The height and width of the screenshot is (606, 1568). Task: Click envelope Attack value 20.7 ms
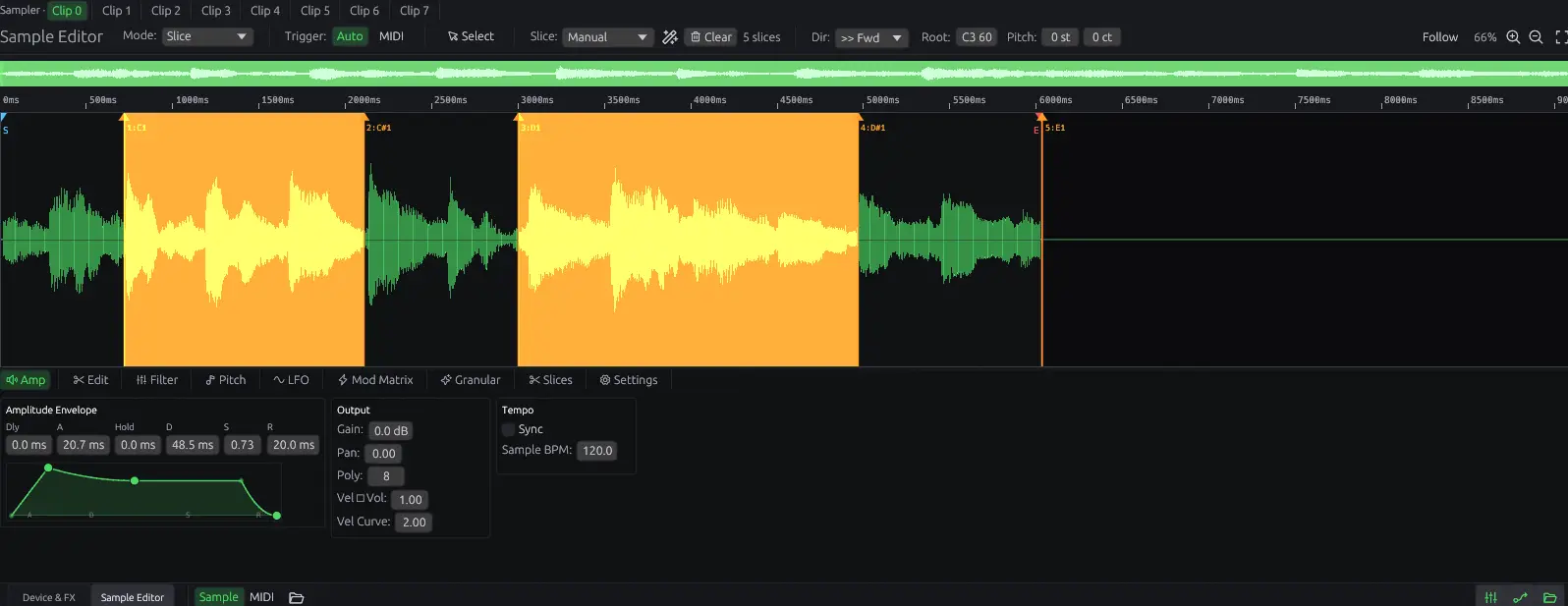coord(84,445)
